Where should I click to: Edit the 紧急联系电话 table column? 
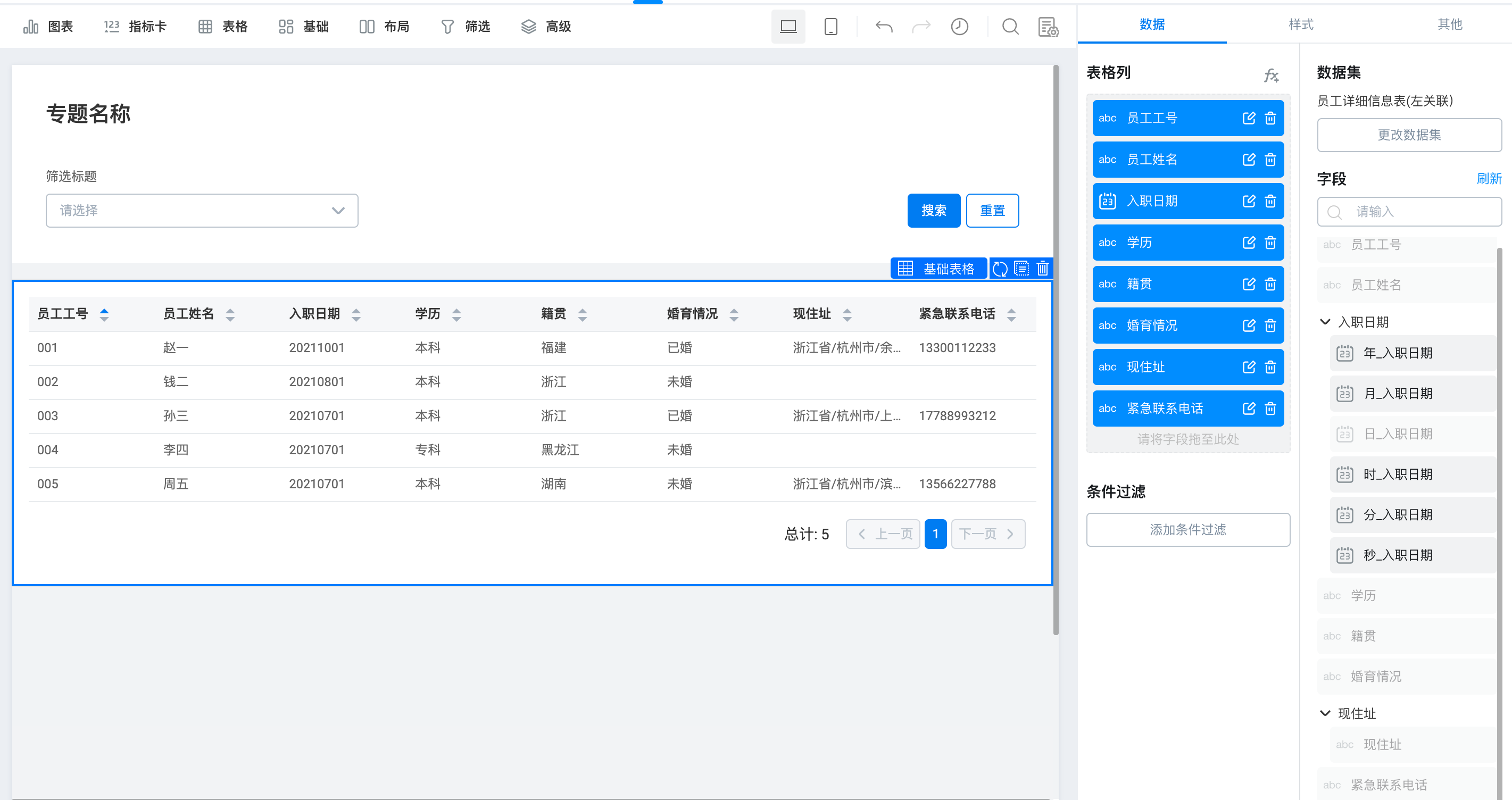(x=1249, y=409)
